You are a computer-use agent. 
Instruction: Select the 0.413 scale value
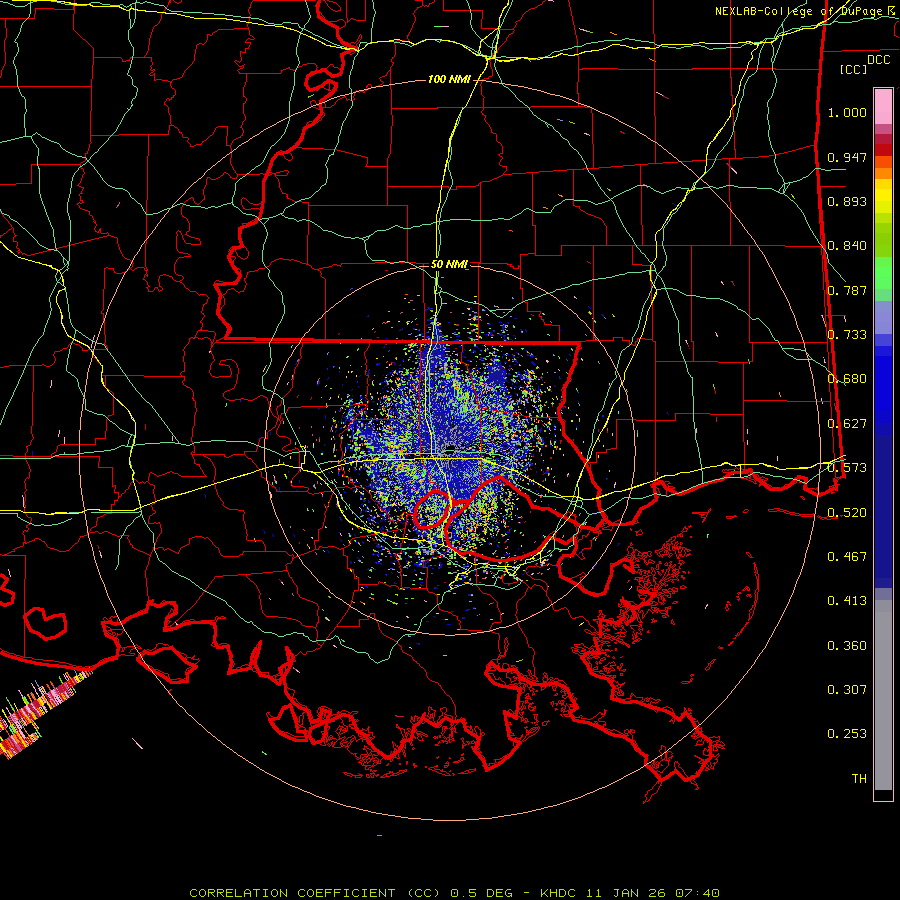click(847, 601)
